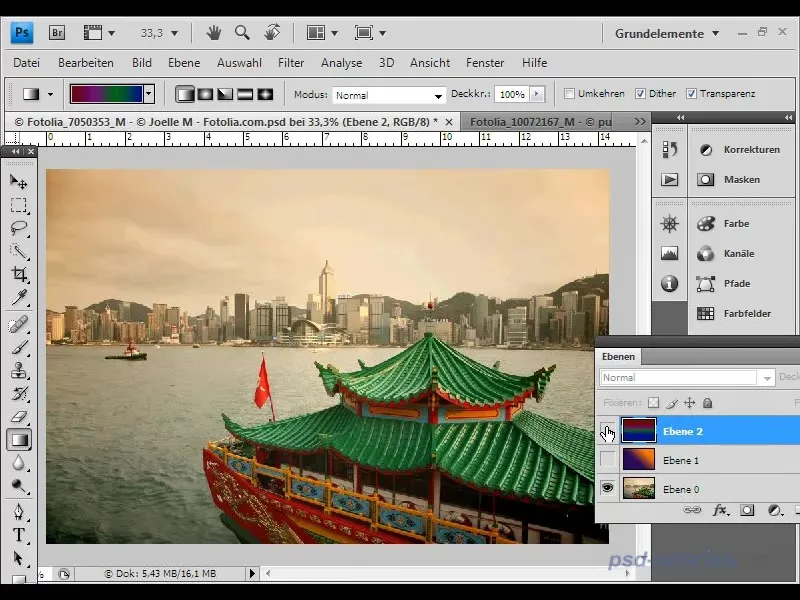Choose diamond gradient style
Image resolution: width=800 pixels, height=600 pixels.
tap(265, 94)
